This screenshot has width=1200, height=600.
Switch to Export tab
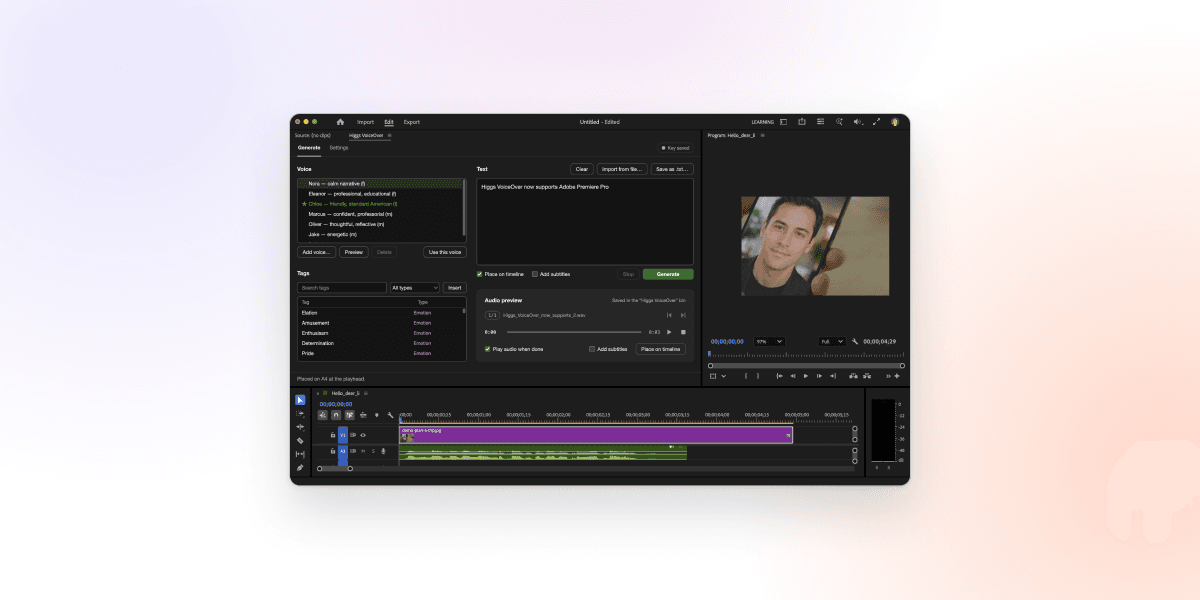[x=412, y=122]
